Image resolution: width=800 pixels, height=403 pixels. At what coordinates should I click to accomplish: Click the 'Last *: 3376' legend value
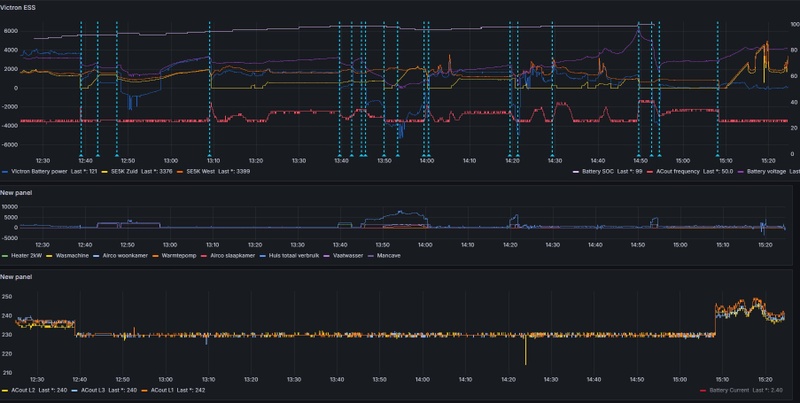[x=156, y=172]
